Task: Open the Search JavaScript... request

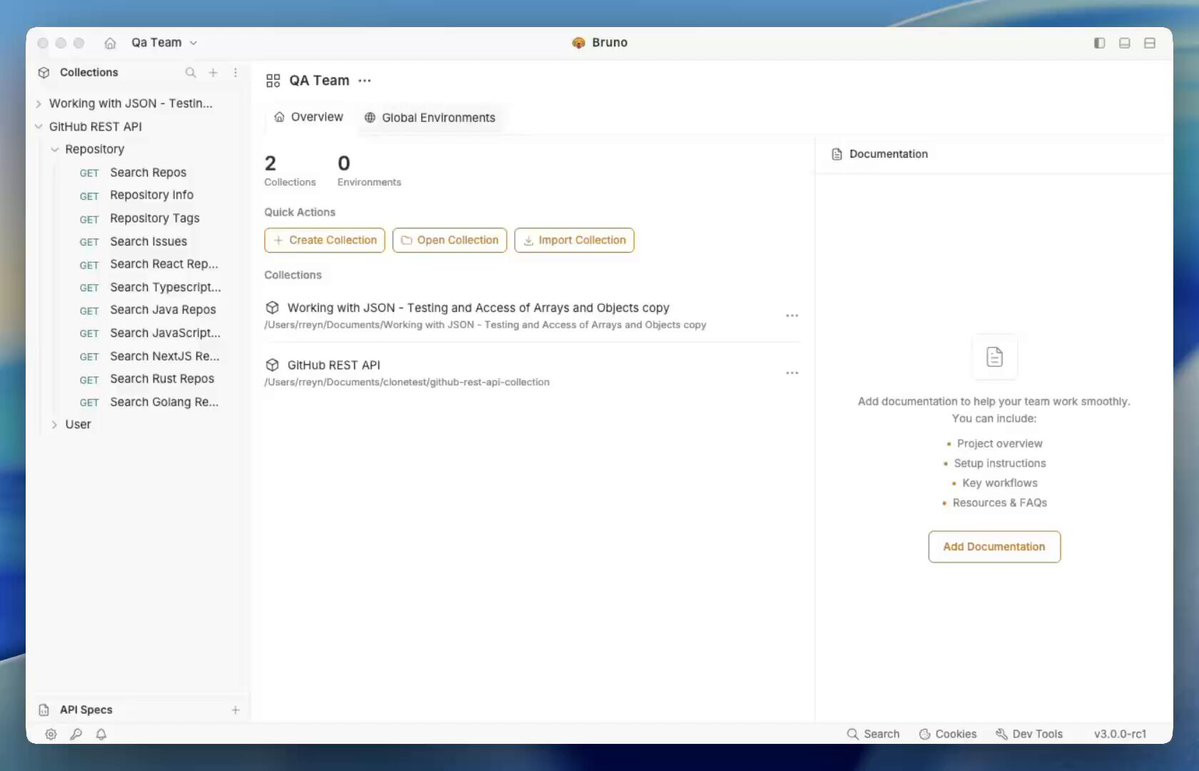Action: [x=165, y=333]
